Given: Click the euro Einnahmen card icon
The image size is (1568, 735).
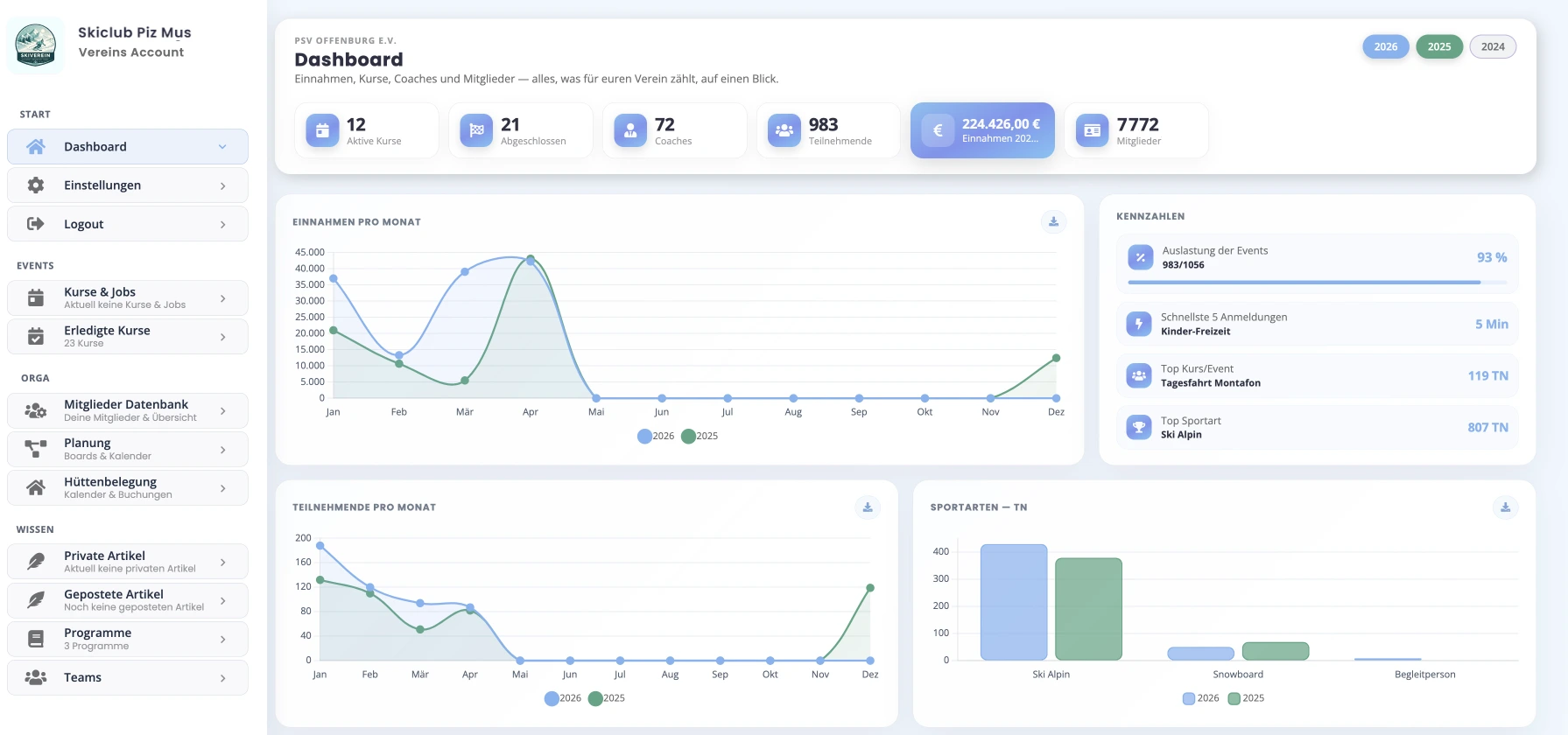Looking at the screenshot, I should coord(938,130).
